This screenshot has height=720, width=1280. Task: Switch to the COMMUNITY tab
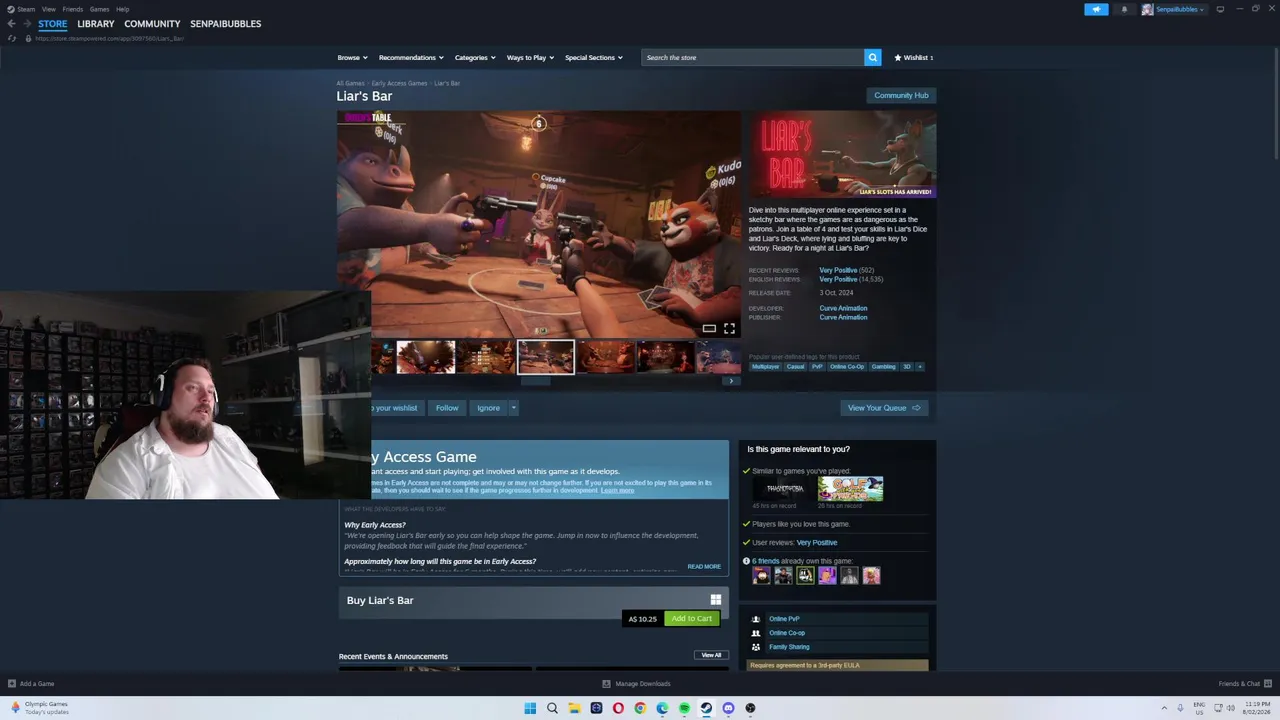tap(152, 24)
